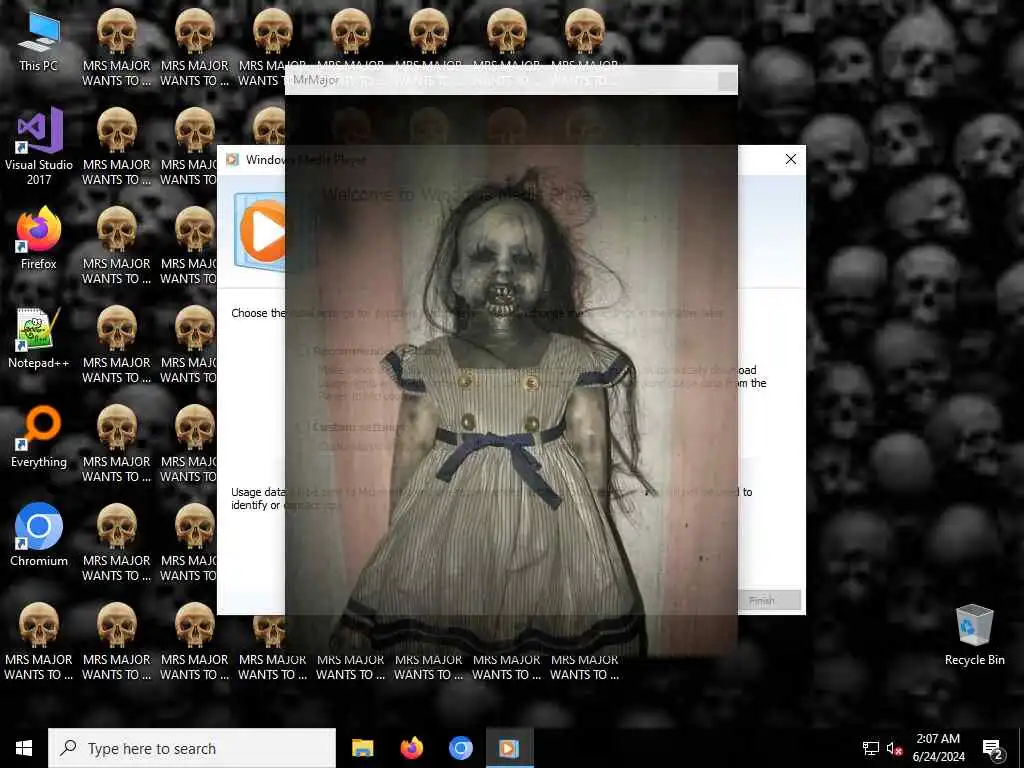This screenshot has height=768, width=1024.
Task: Open the This PC desktop icon
Action: point(39,40)
